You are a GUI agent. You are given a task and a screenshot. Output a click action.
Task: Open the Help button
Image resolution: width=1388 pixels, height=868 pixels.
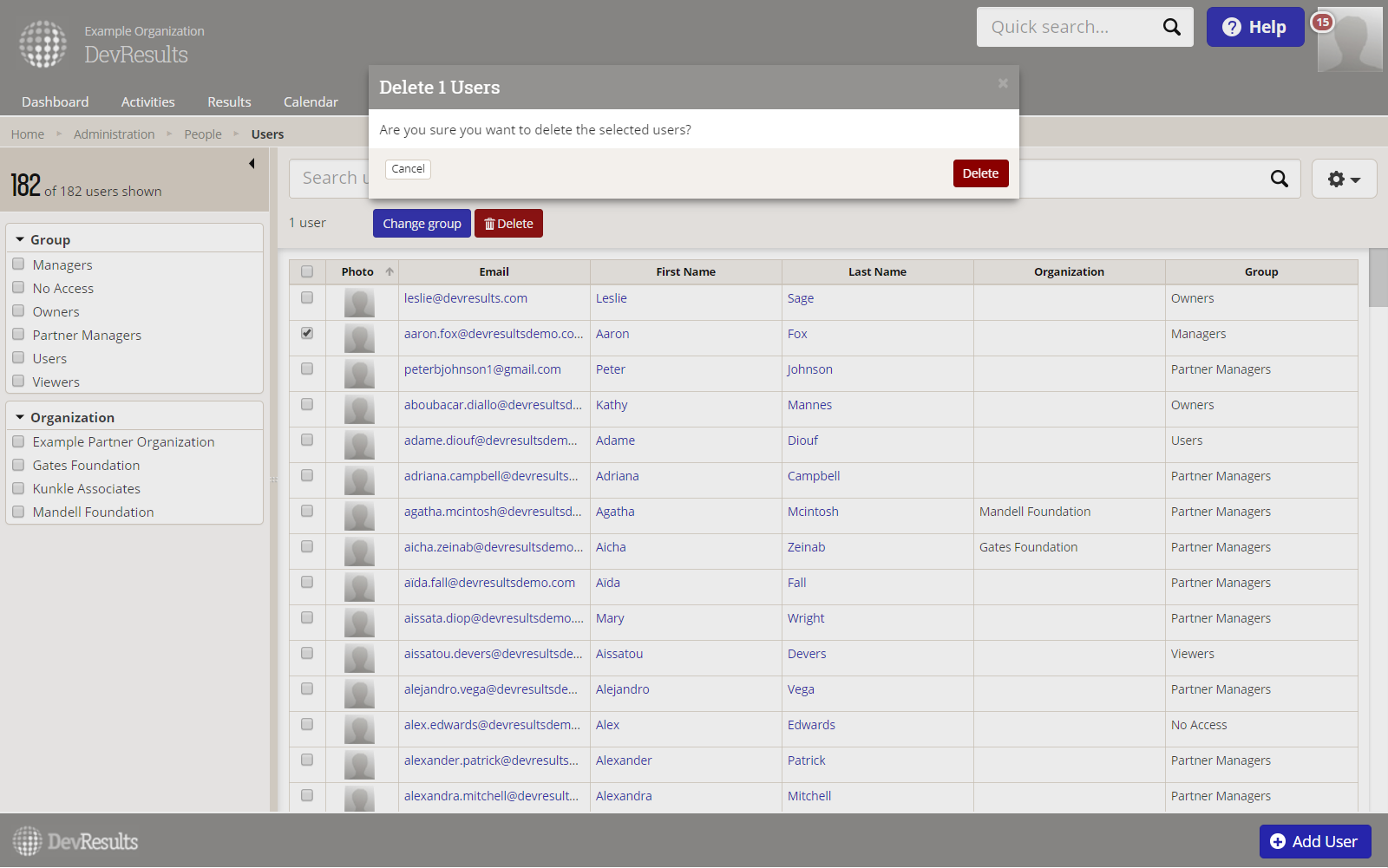[1255, 27]
